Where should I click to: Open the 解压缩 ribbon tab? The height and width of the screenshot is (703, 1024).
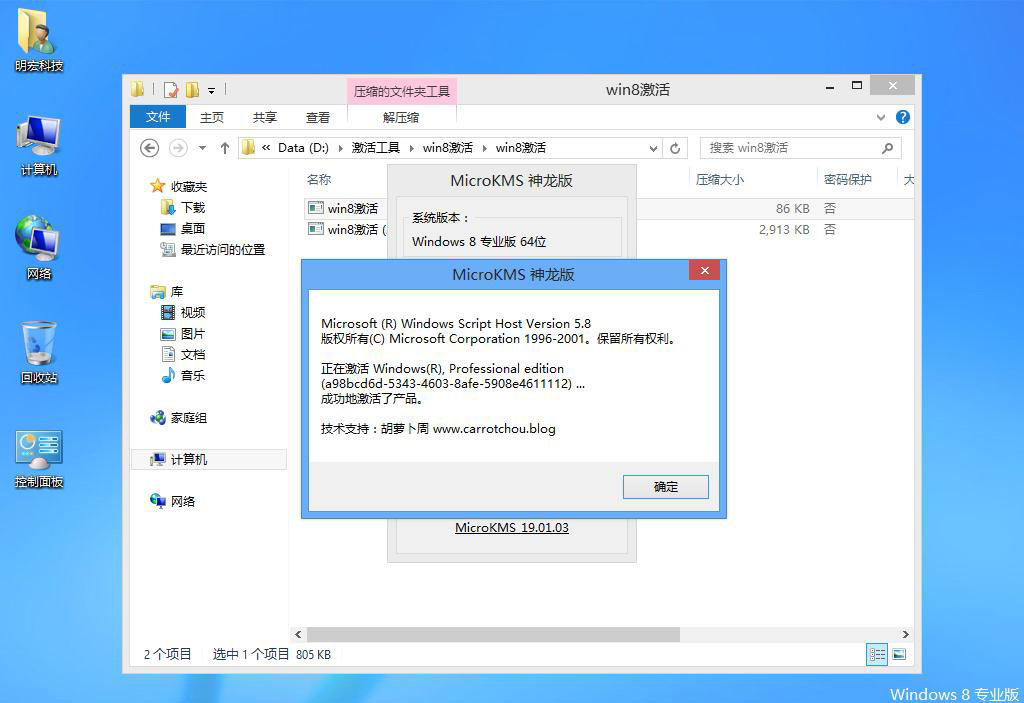coord(401,118)
